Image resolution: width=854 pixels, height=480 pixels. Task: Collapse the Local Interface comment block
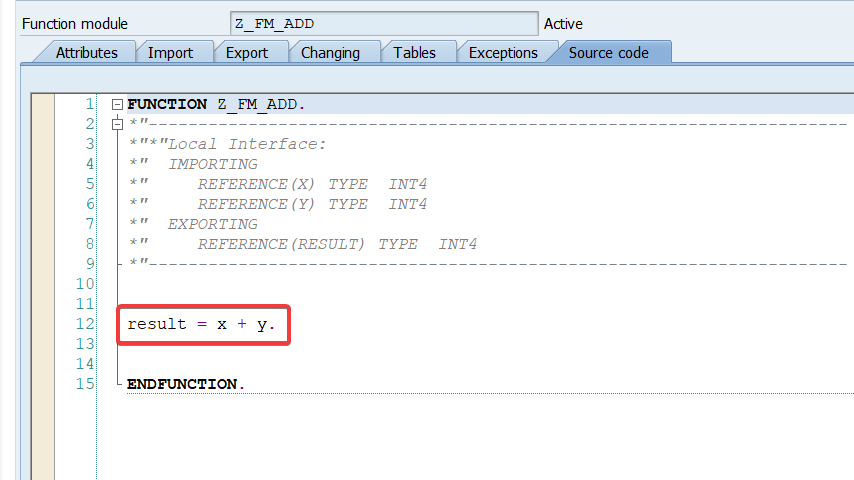117,124
